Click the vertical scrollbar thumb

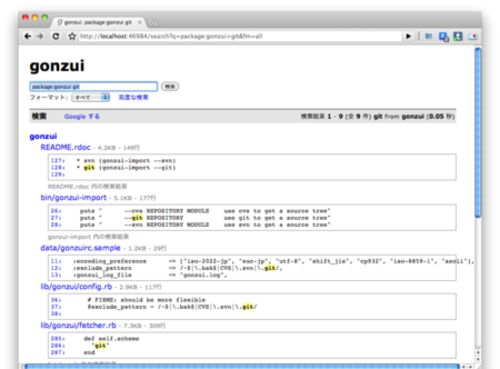tap(478, 132)
